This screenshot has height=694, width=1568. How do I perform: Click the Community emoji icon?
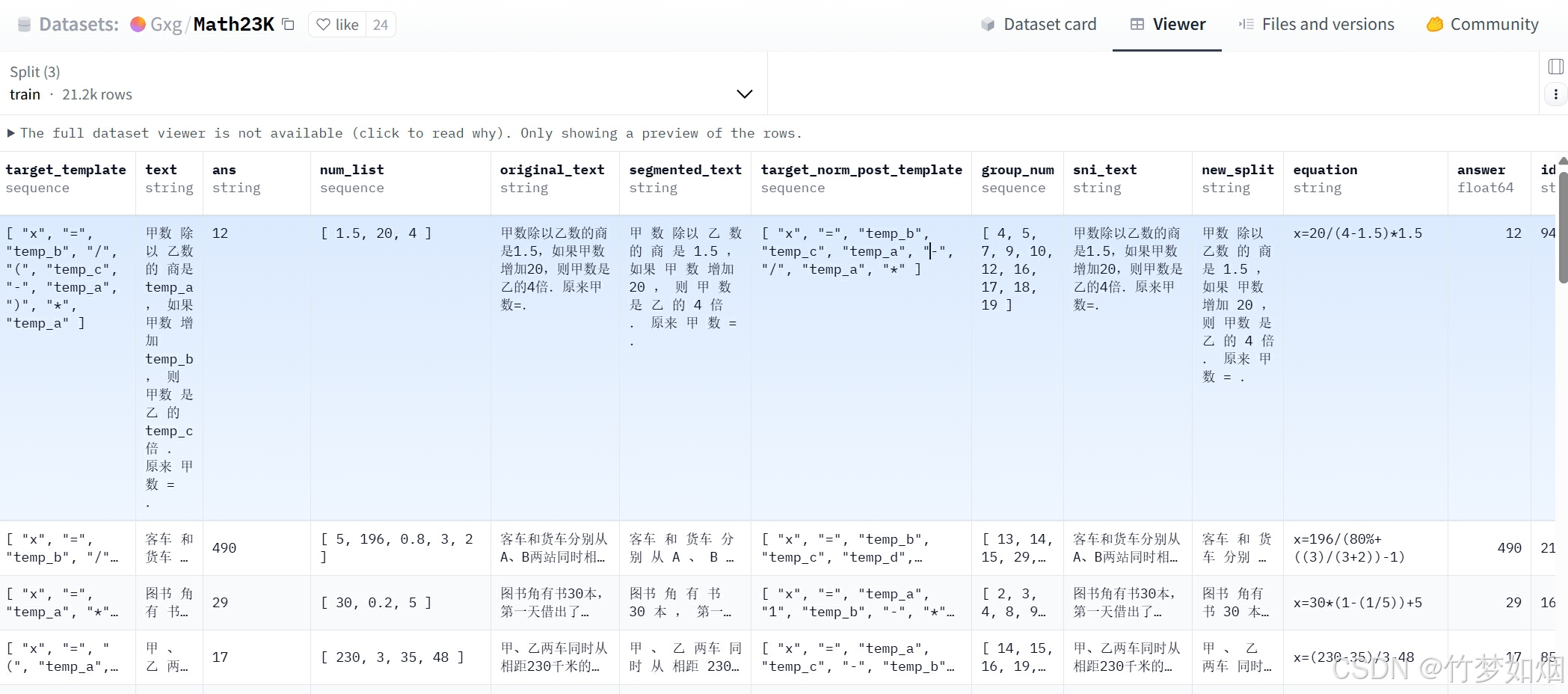[x=1434, y=25]
